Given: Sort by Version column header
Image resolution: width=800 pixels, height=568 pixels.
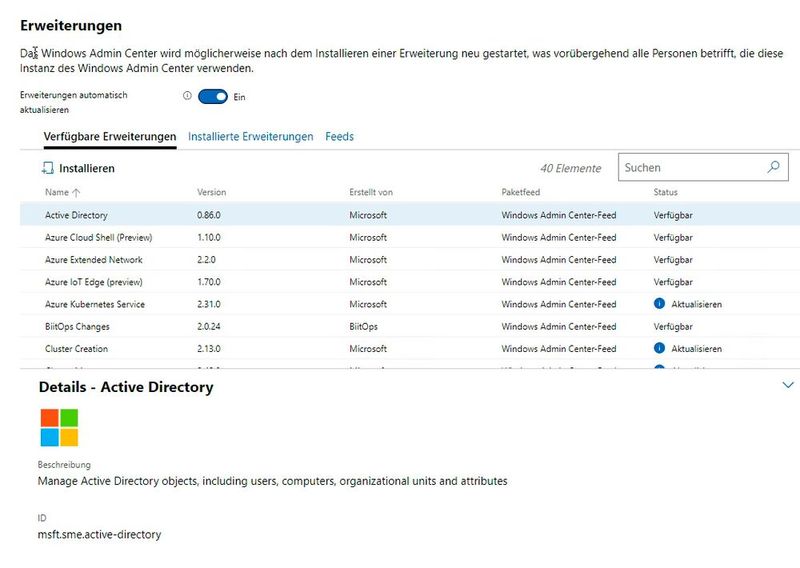Looking at the screenshot, I should point(211,192).
